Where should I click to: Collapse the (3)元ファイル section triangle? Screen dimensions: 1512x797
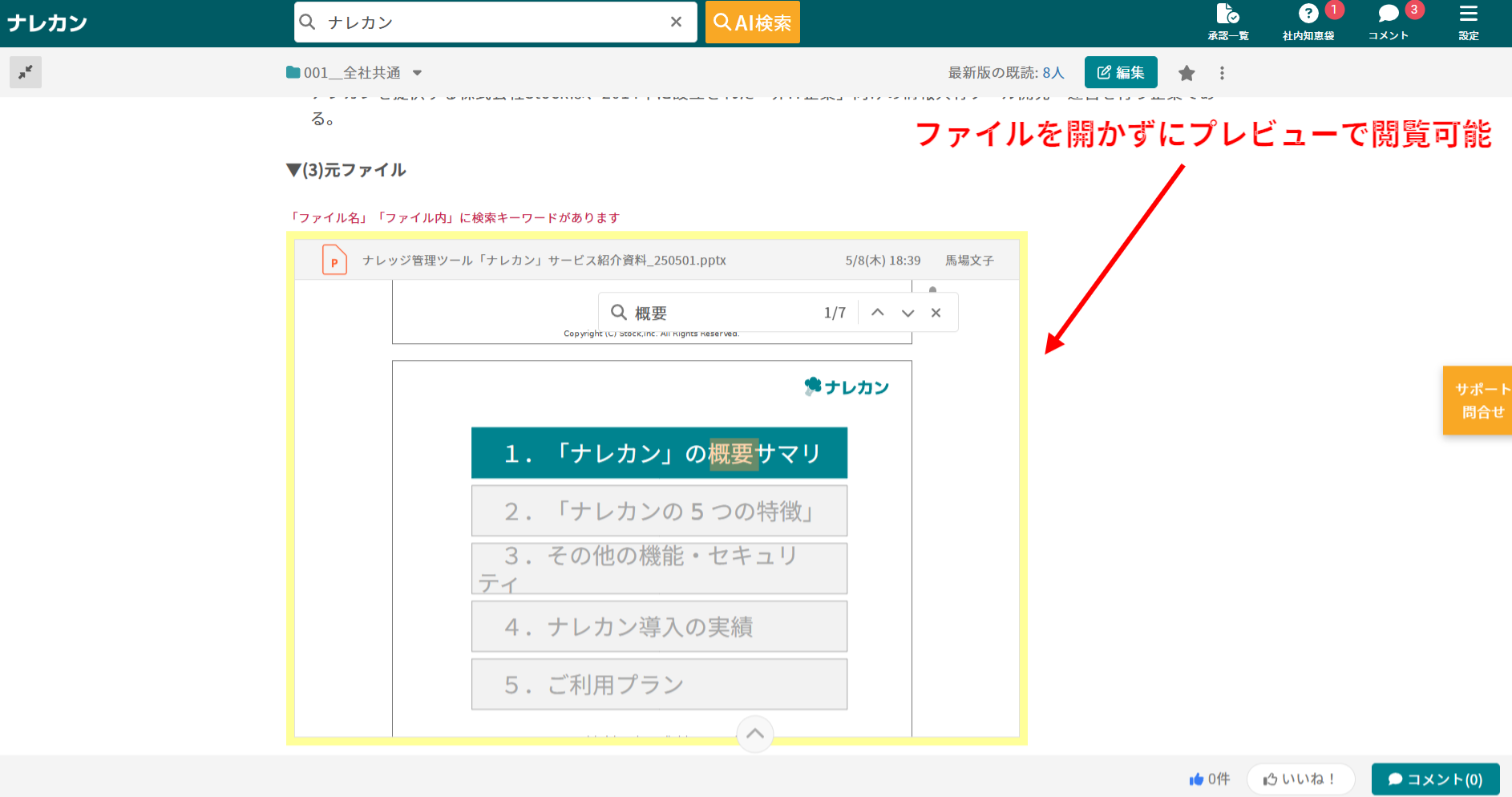point(293,170)
